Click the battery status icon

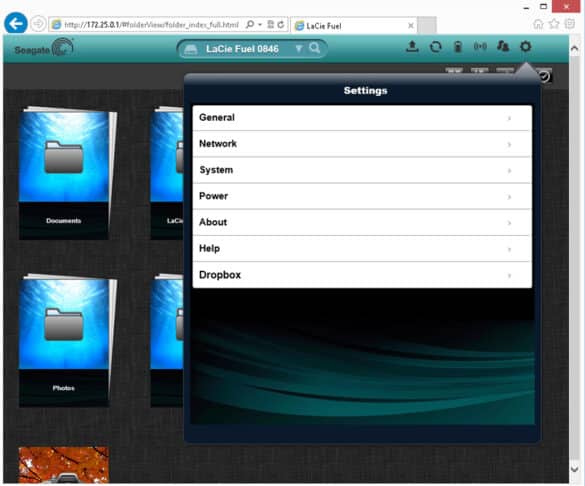(458, 47)
